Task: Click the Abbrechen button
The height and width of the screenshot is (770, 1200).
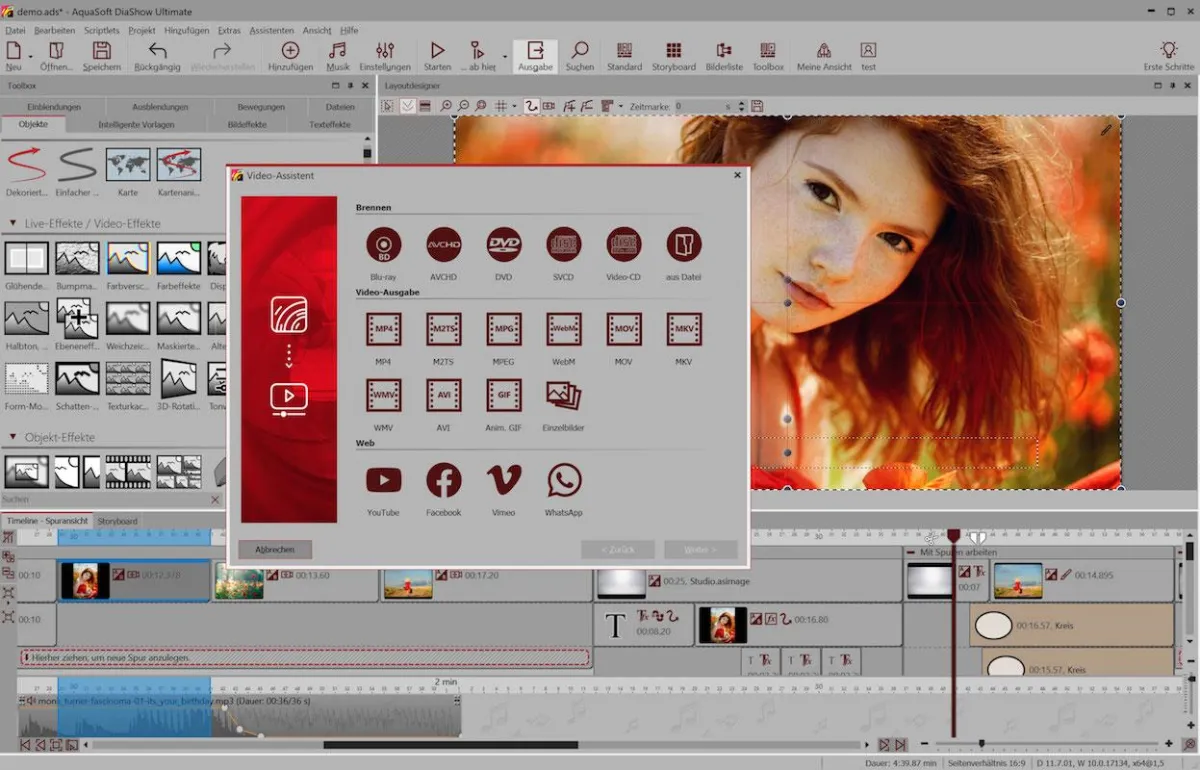Action: click(275, 550)
